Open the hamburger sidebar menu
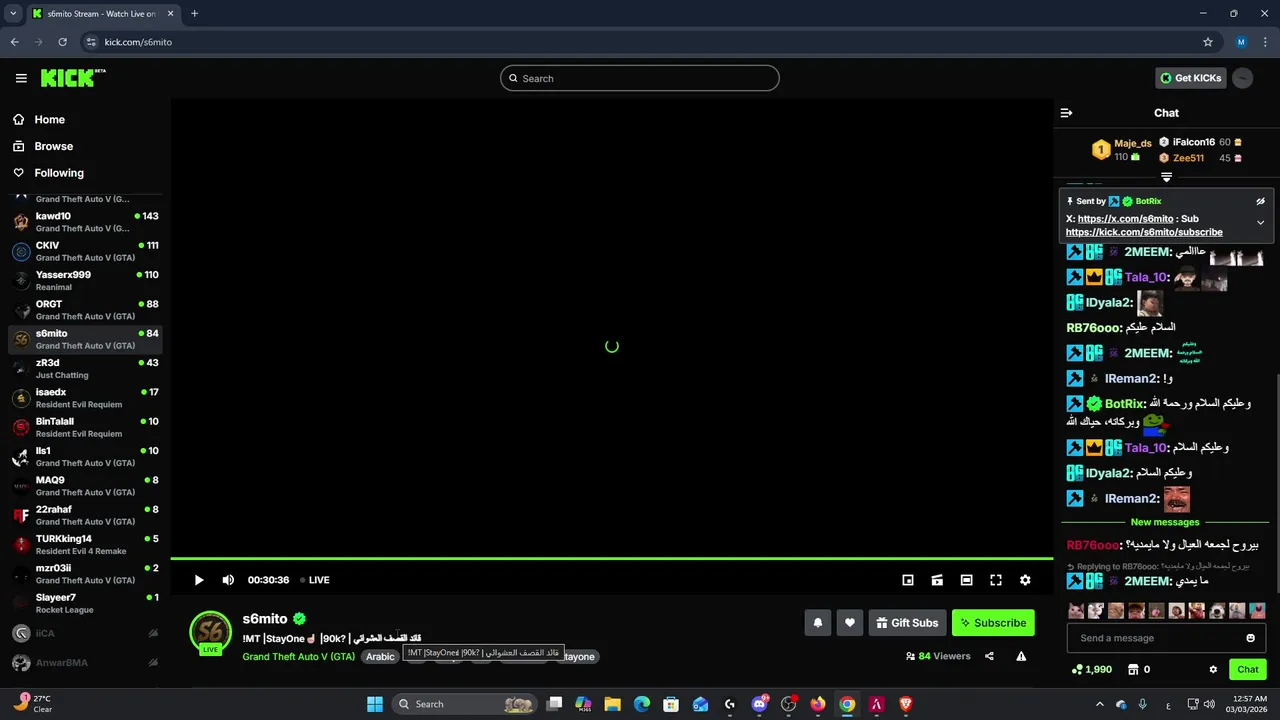 tap(21, 78)
